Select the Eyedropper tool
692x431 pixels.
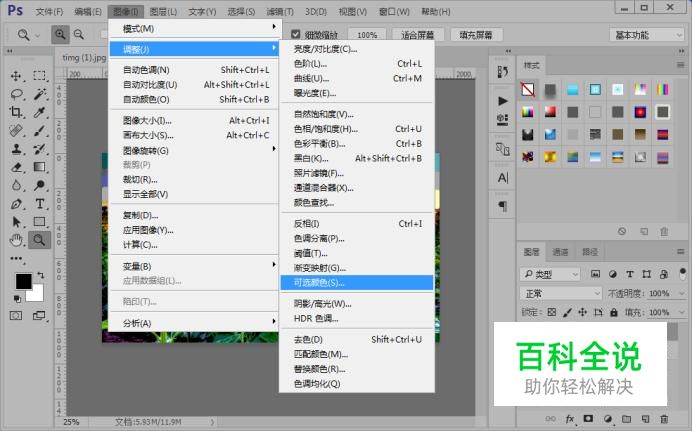click(x=39, y=112)
